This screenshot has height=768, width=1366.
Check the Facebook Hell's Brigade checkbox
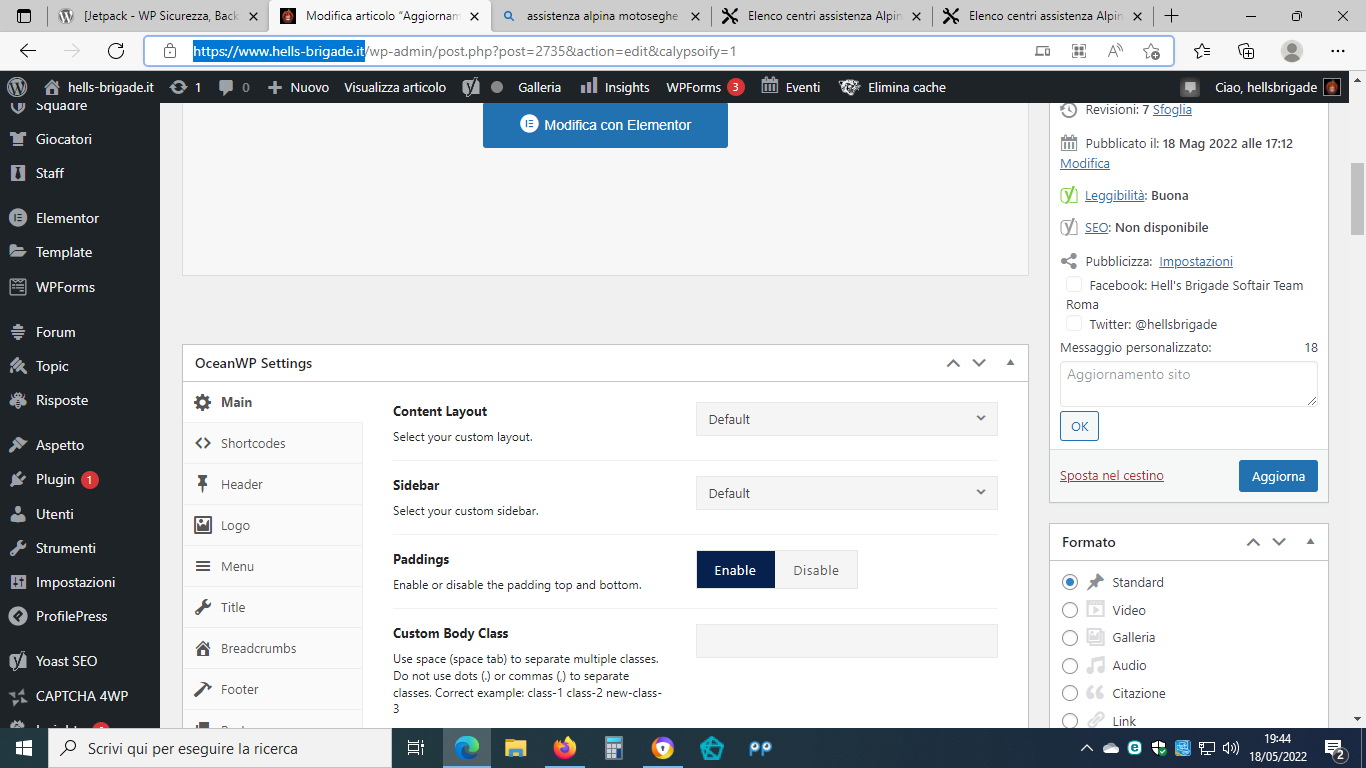(1074, 285)
